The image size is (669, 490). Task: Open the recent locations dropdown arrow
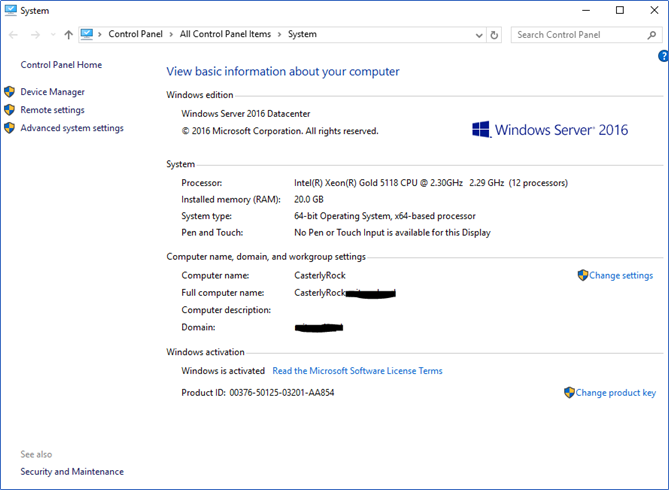[53, 35]
